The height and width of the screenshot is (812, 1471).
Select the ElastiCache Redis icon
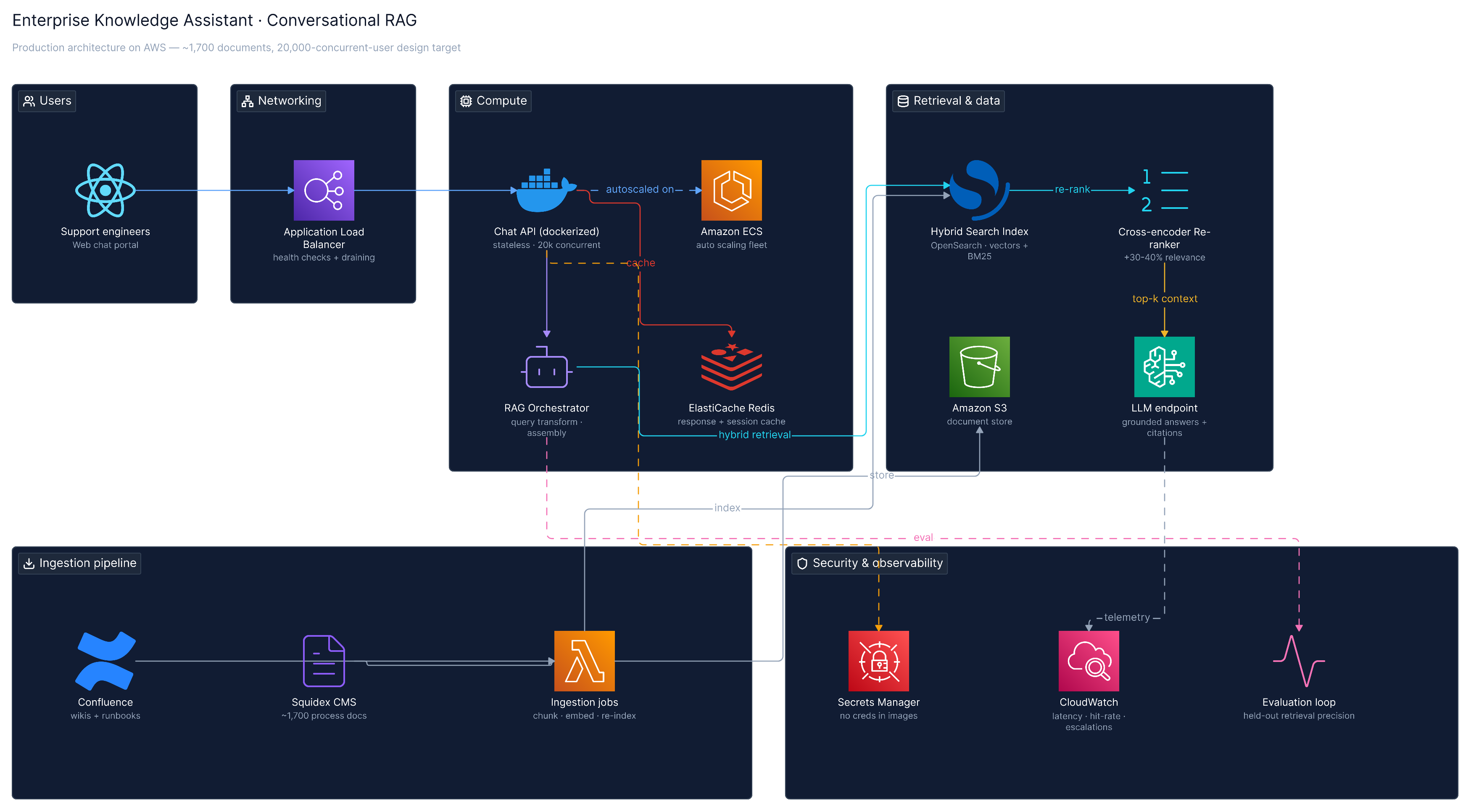(x=731, y=366)
